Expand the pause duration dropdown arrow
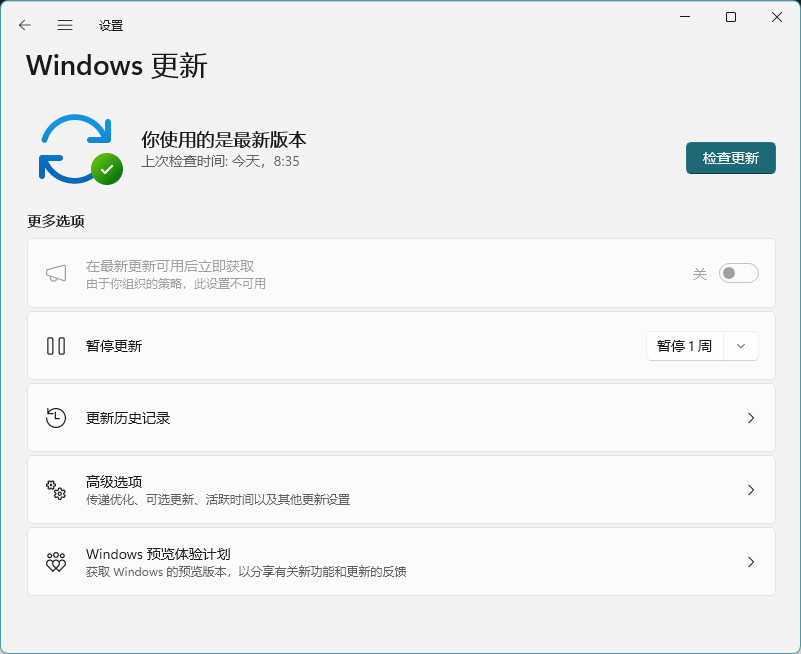 tap(740, 346)
